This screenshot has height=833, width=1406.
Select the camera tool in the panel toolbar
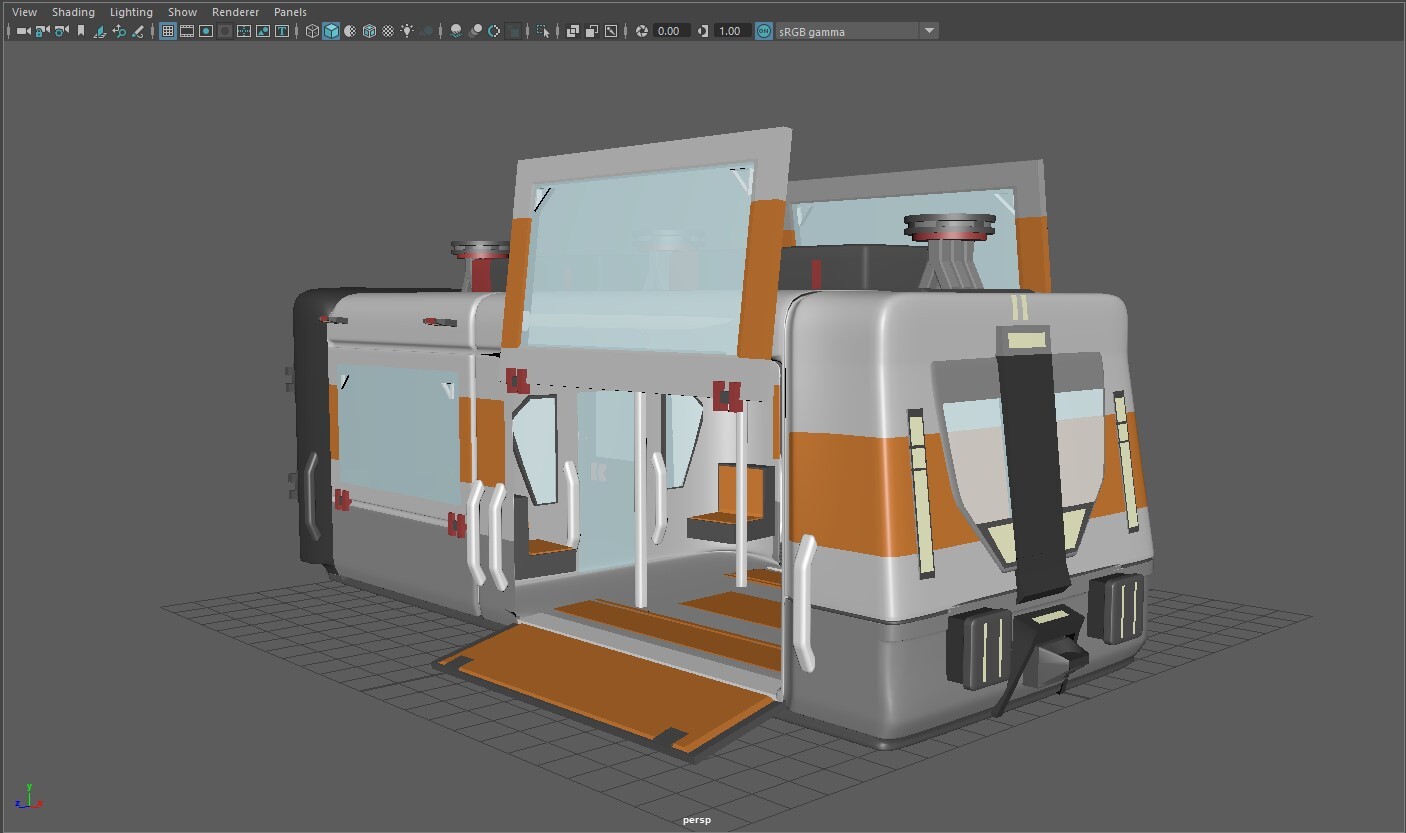[x=22, y=31]
